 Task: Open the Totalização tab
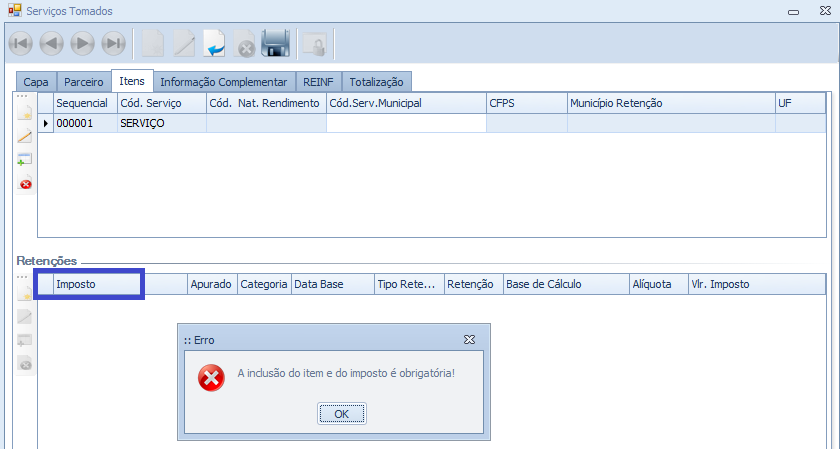coord(377,82)
